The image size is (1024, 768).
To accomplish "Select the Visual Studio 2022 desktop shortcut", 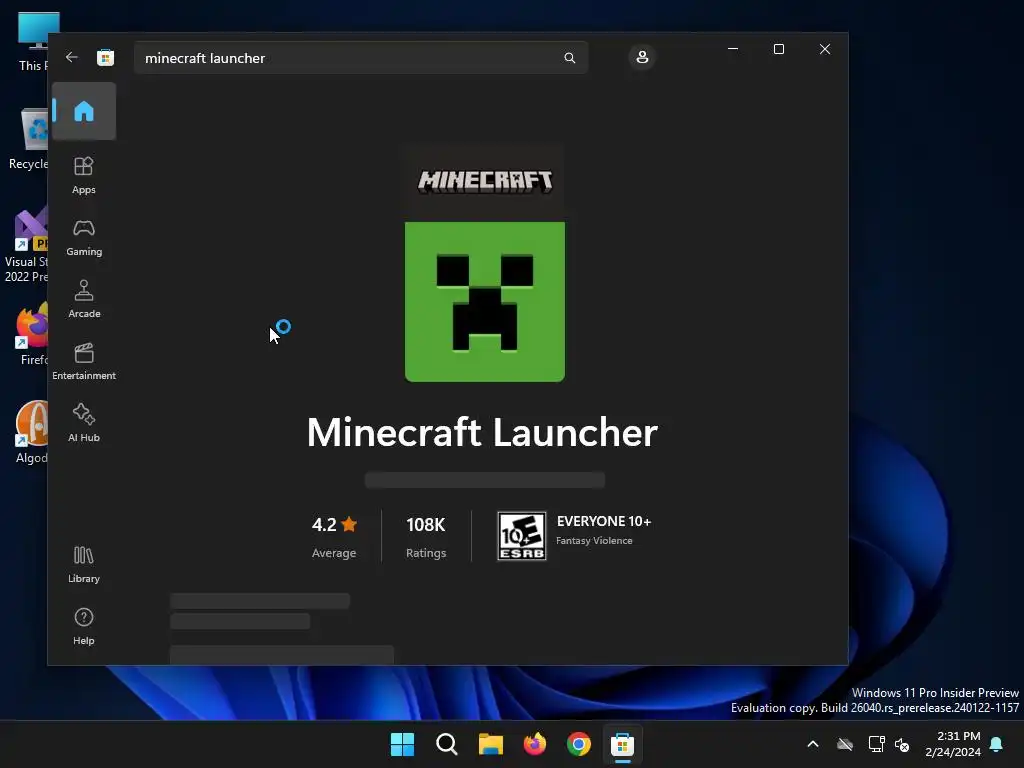I will click(26, 246).
